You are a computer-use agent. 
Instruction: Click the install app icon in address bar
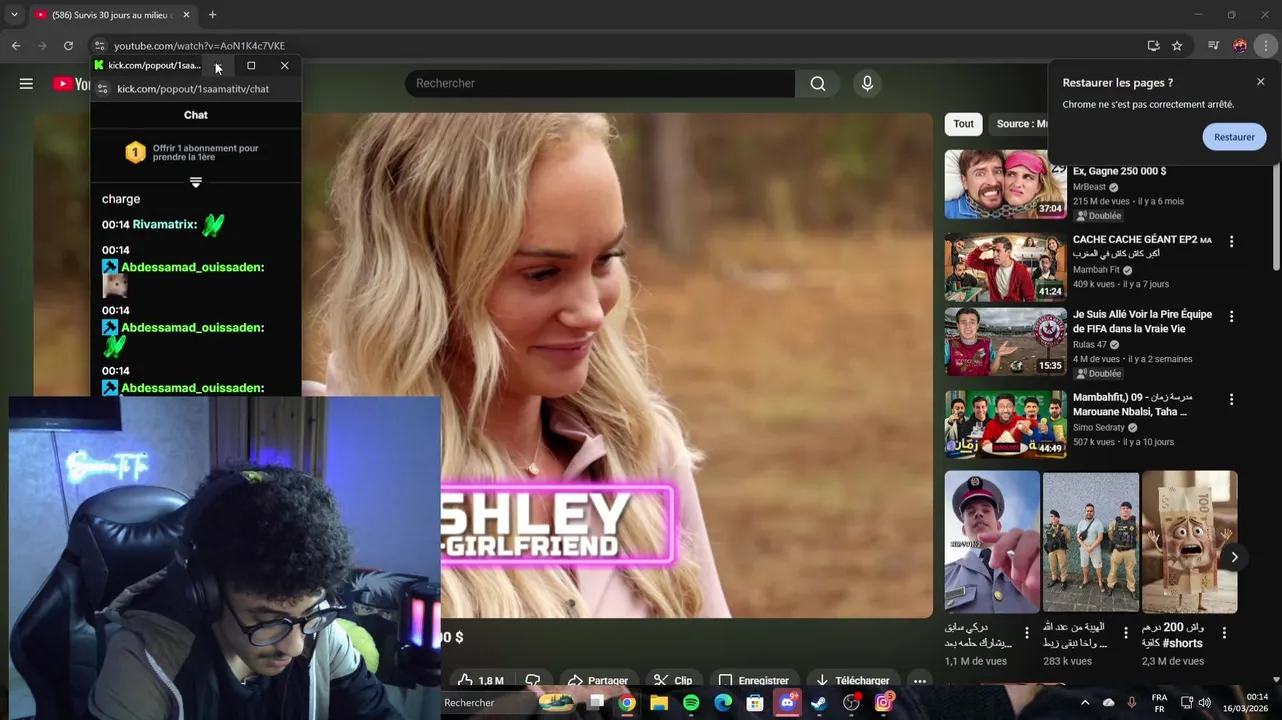[x=1153, y=46]
